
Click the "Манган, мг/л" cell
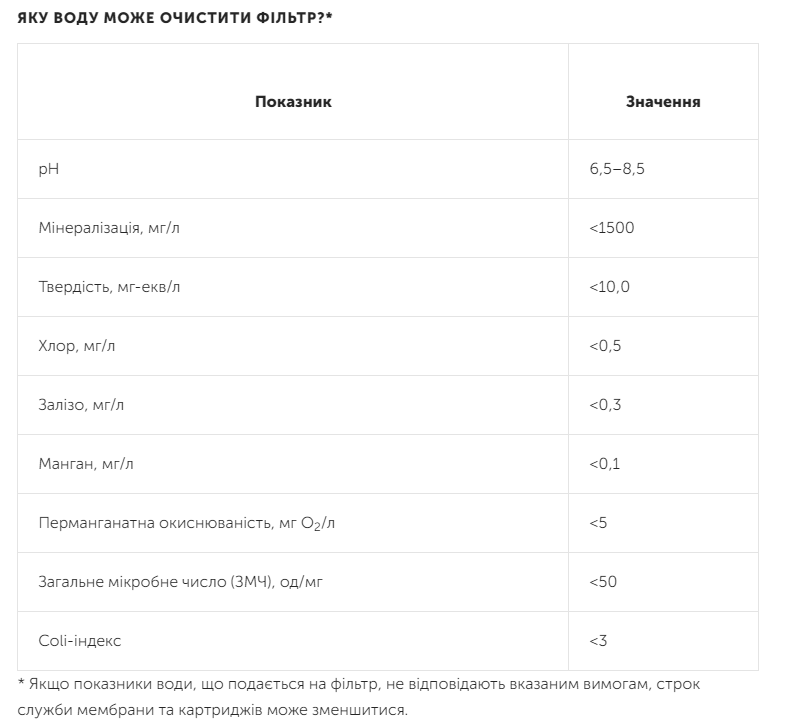click(x=91, y=464)
